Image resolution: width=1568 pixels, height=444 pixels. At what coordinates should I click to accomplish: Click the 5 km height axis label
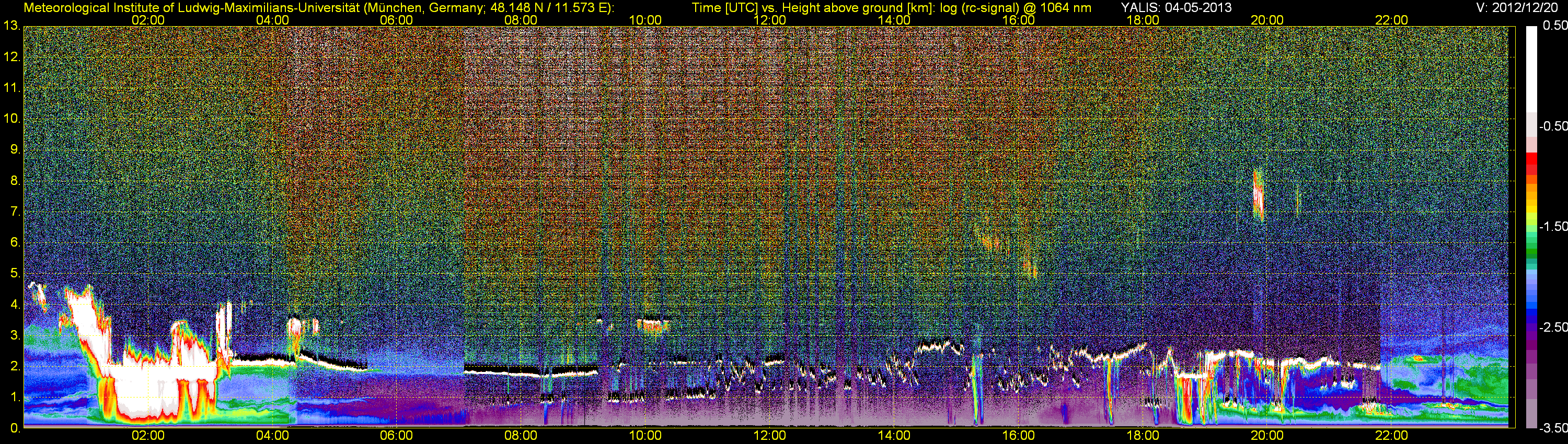coord(15,273)
